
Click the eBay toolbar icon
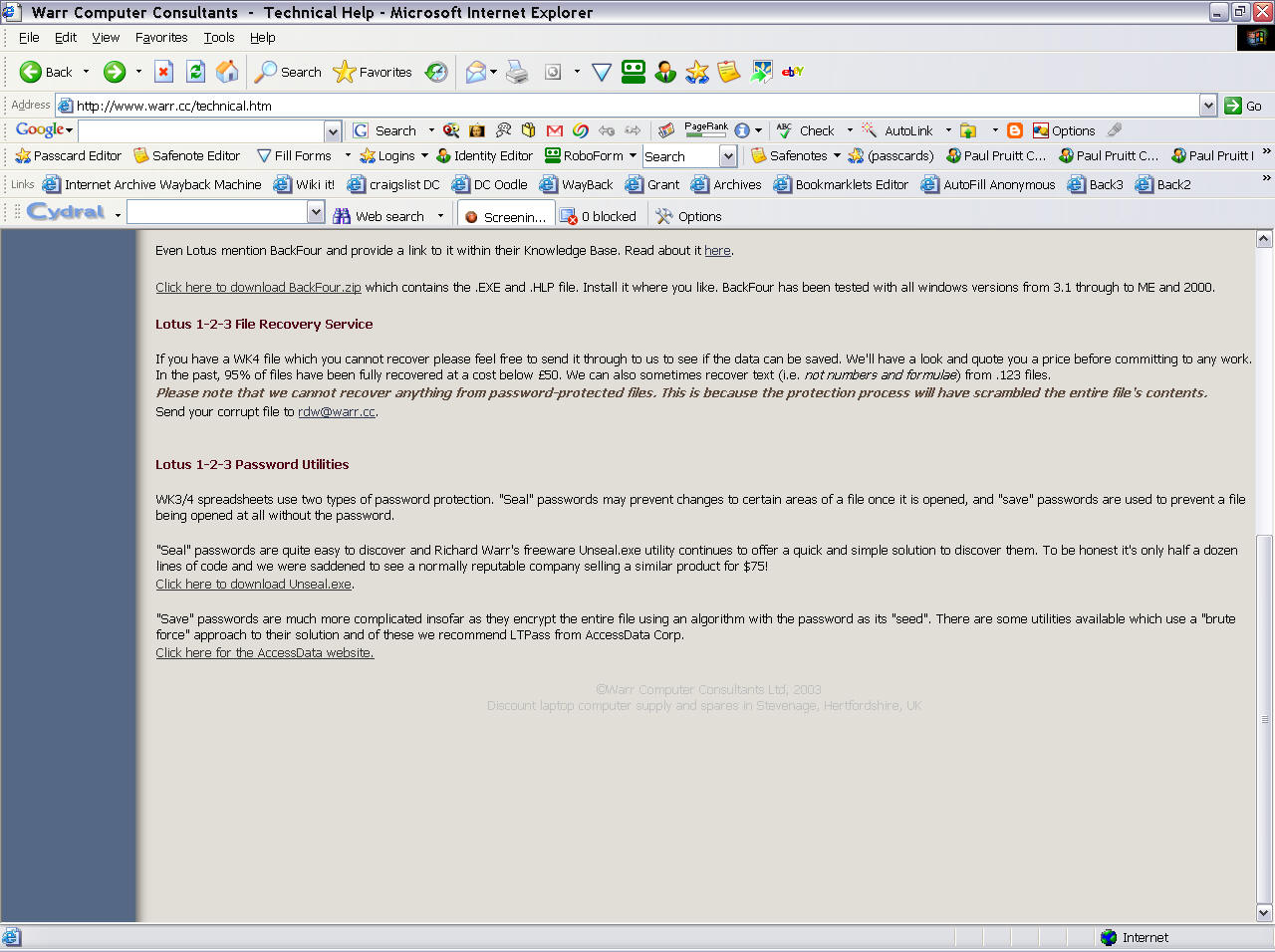[793, 72]
